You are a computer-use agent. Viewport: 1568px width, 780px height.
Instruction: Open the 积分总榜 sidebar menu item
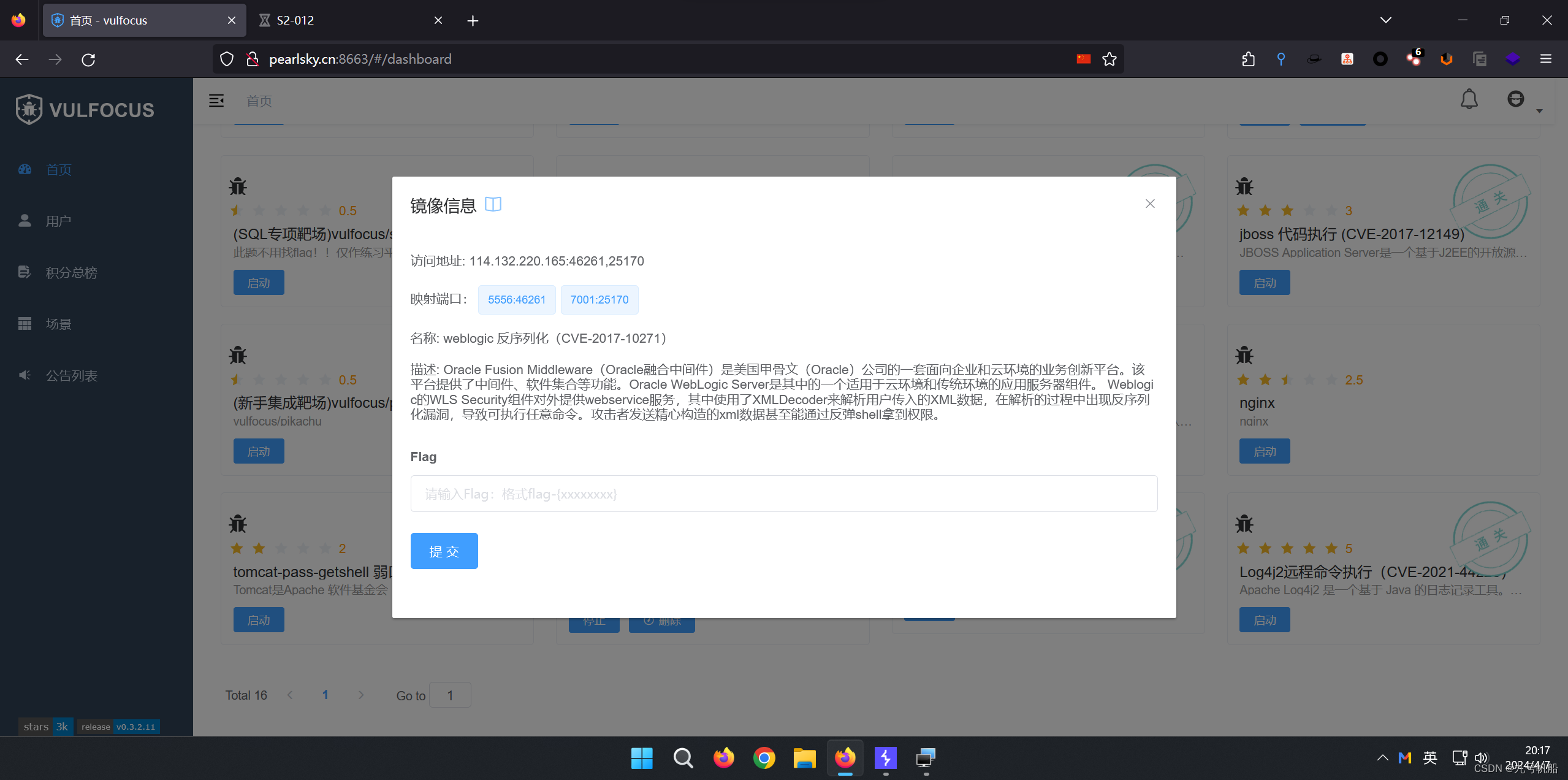[71, 273]
